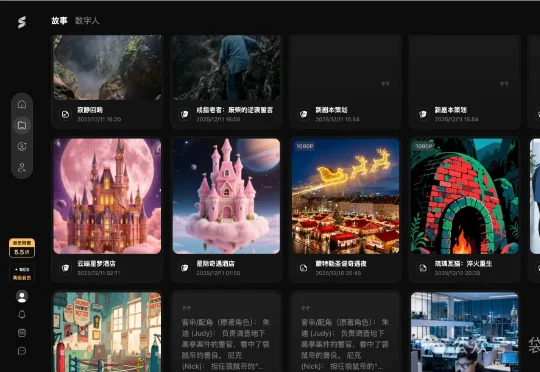540x372 pixels.
Task: Open the projects folder icon in the sidebar
Action: pos(22,125)
